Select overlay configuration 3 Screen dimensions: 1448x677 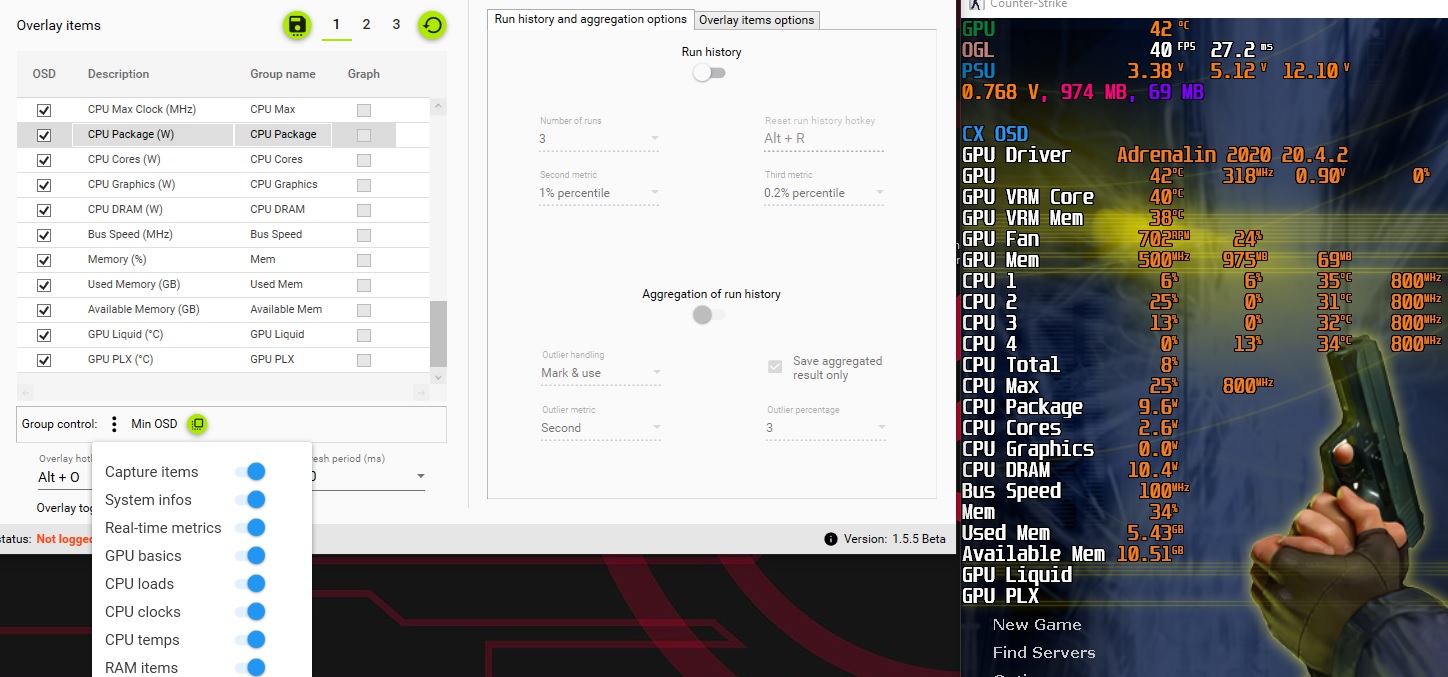coord(396,25)
